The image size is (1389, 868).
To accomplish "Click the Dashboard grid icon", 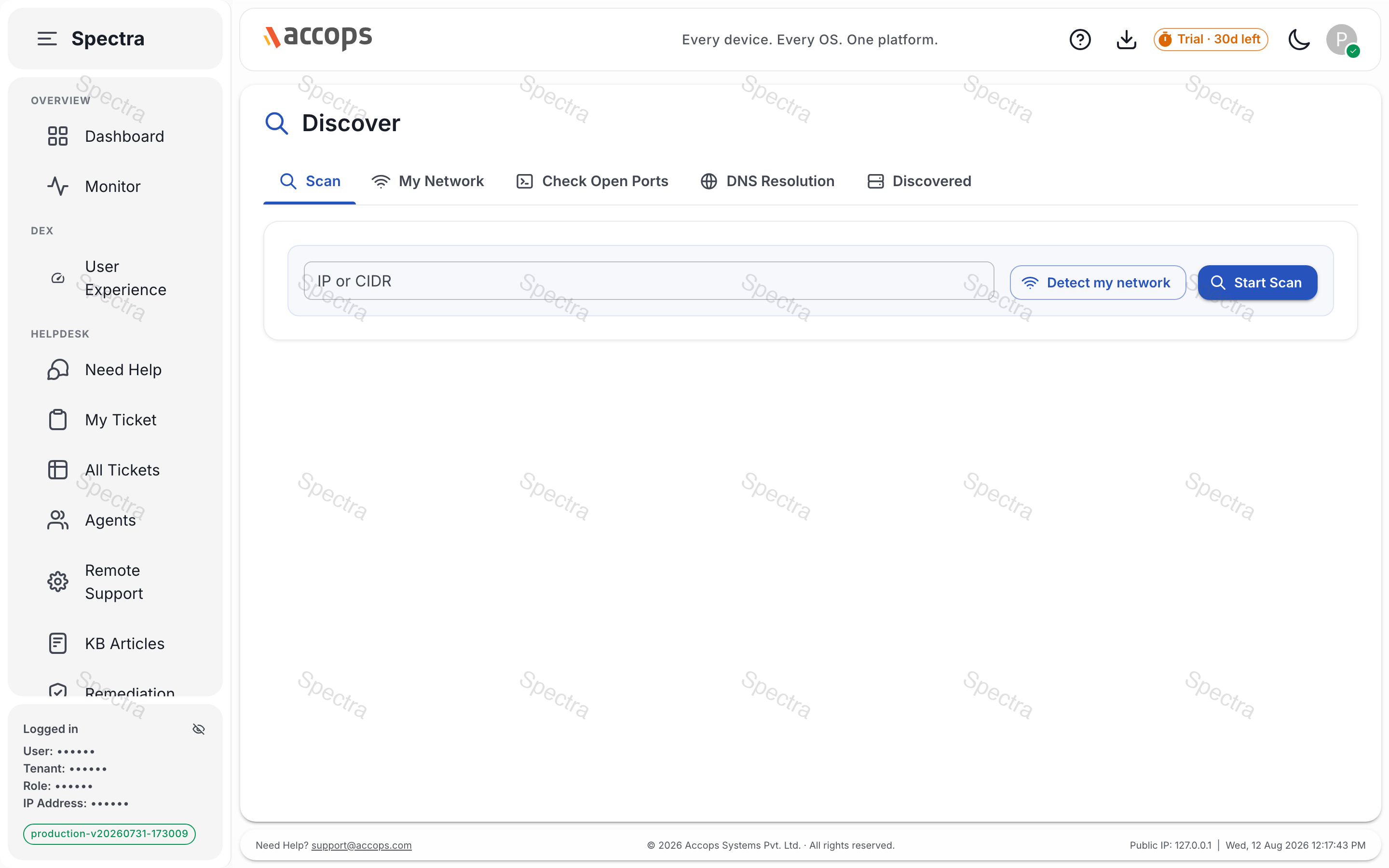I will click(57, 136).
